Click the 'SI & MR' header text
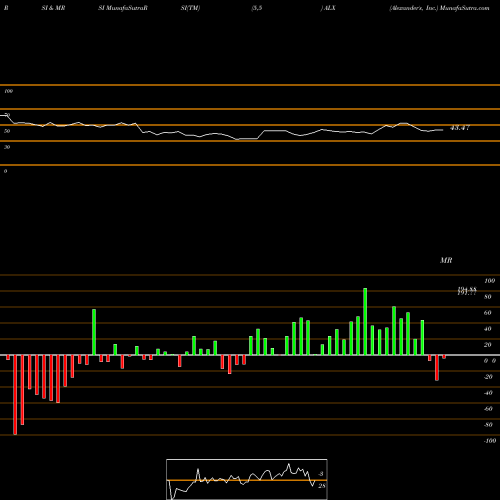The height and width of the screenshot is (500, 500). [53, 8]
